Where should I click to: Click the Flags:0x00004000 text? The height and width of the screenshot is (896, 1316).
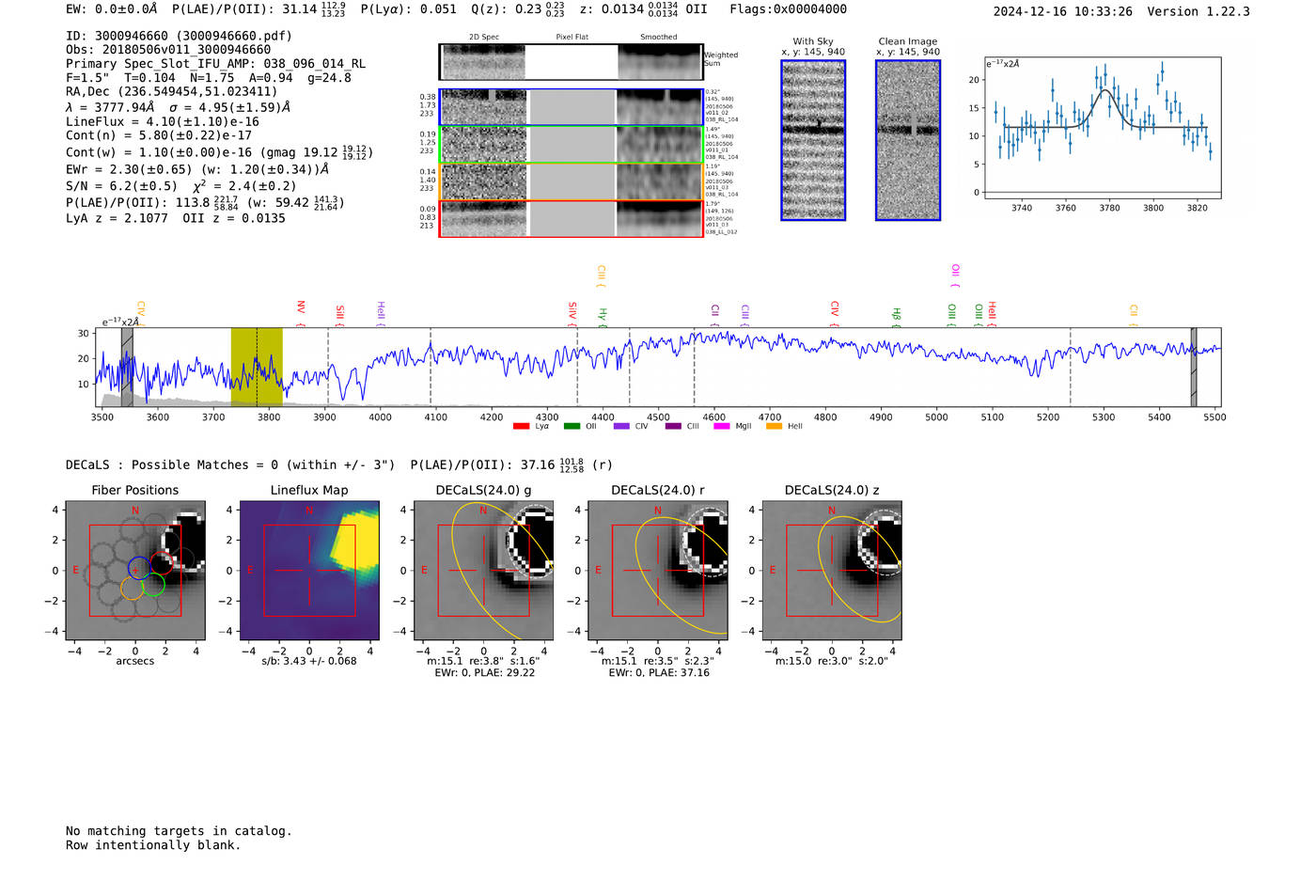[788, 9]
